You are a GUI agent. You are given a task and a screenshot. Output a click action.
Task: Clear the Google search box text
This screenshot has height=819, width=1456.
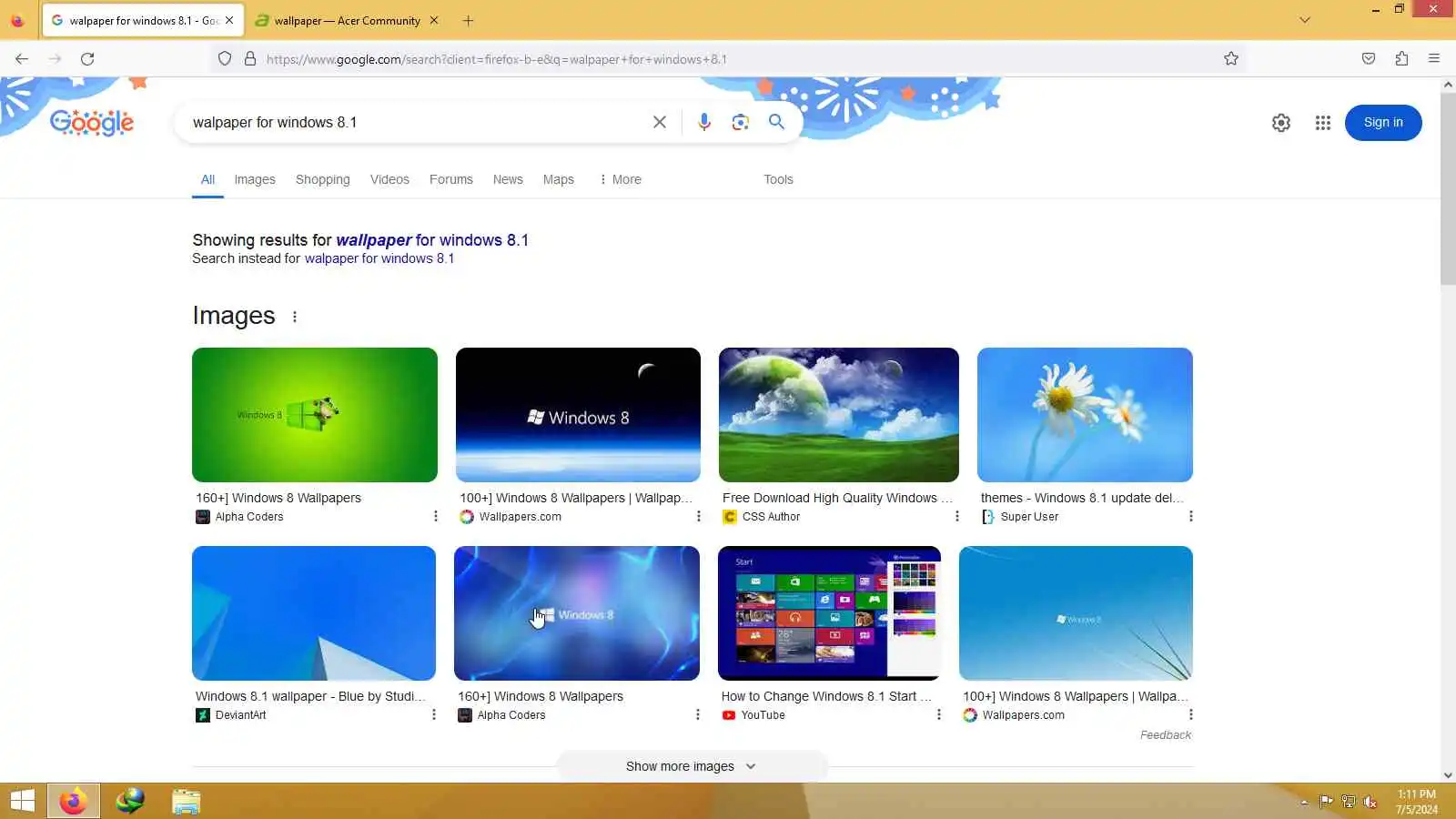[x=660, y=122]
